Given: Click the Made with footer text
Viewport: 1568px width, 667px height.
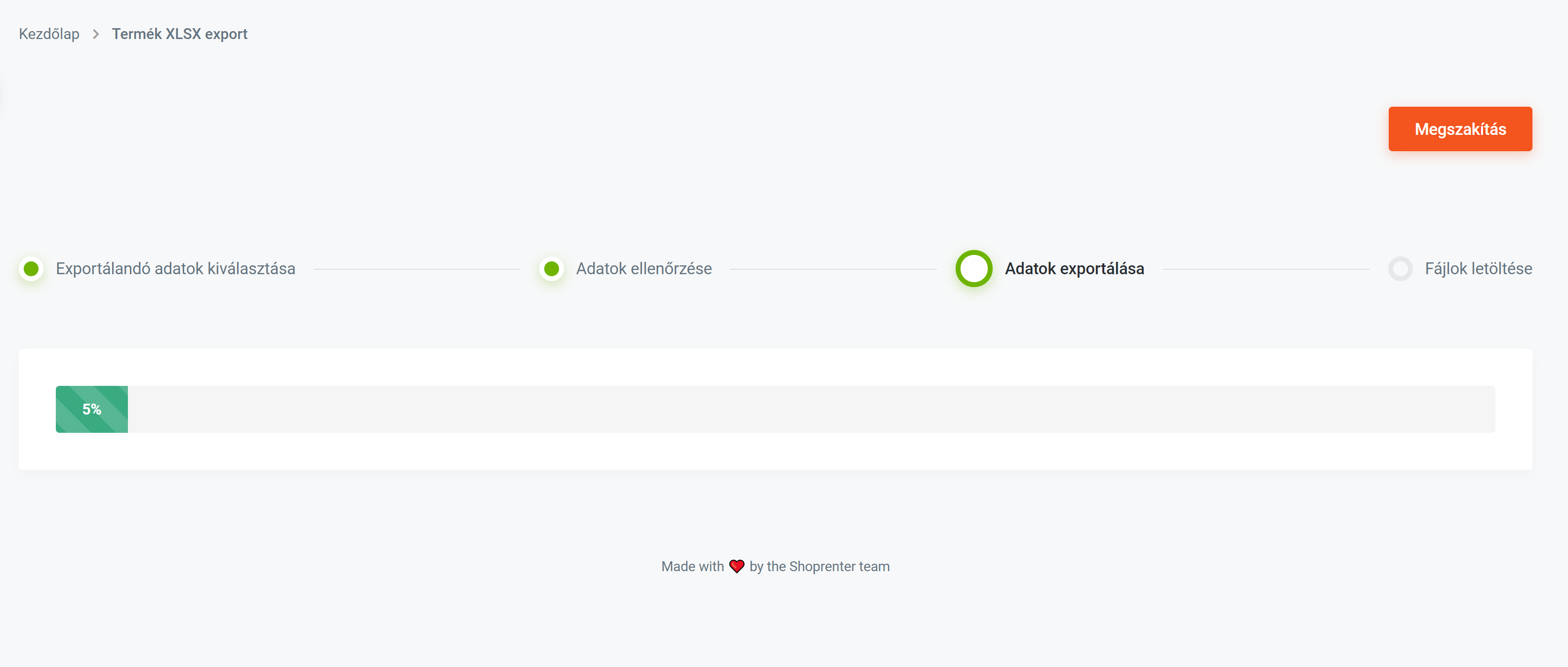Looking at the screenshot, I should coord(693,567).
